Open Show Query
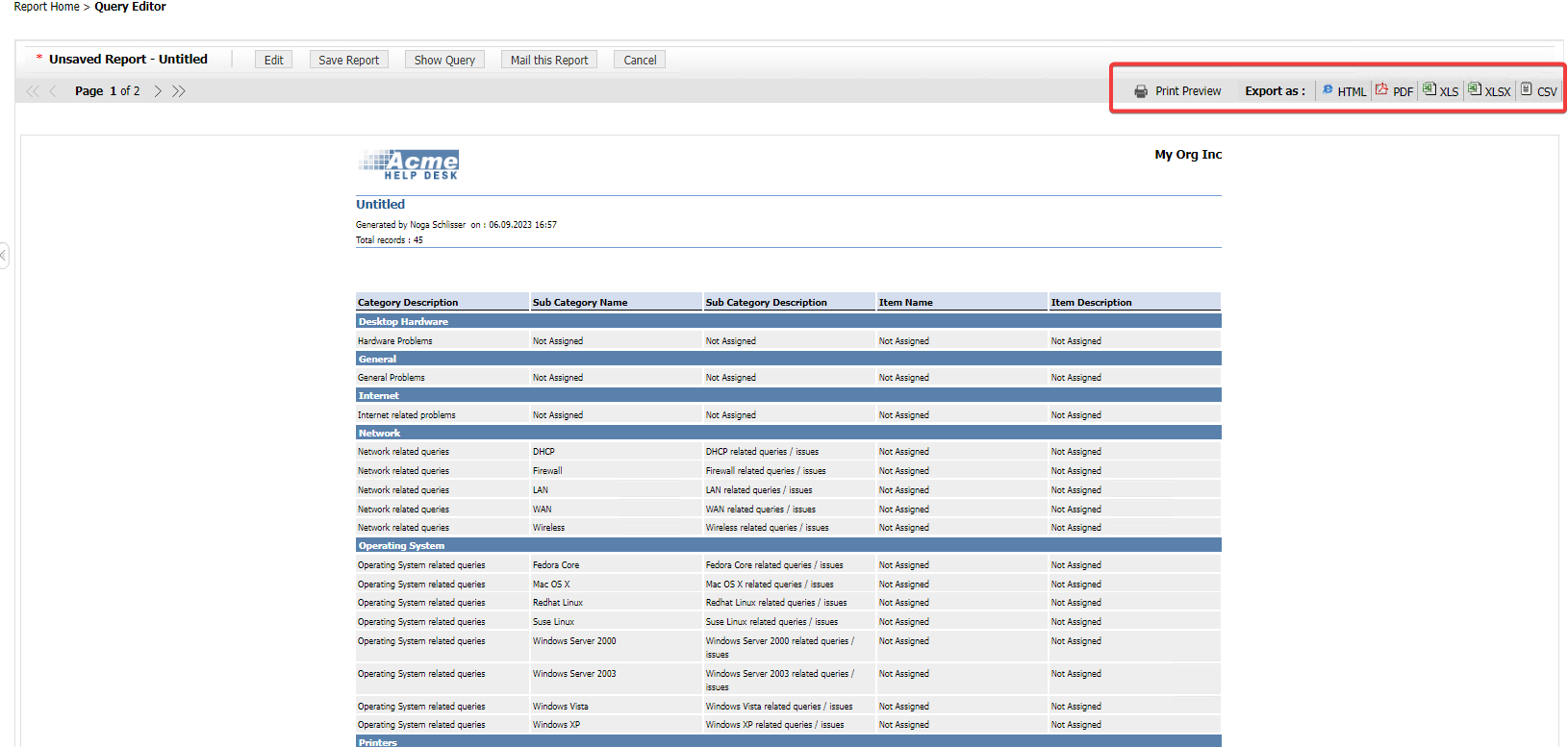This screenshot has width=1568, height=747. (444, 60)
